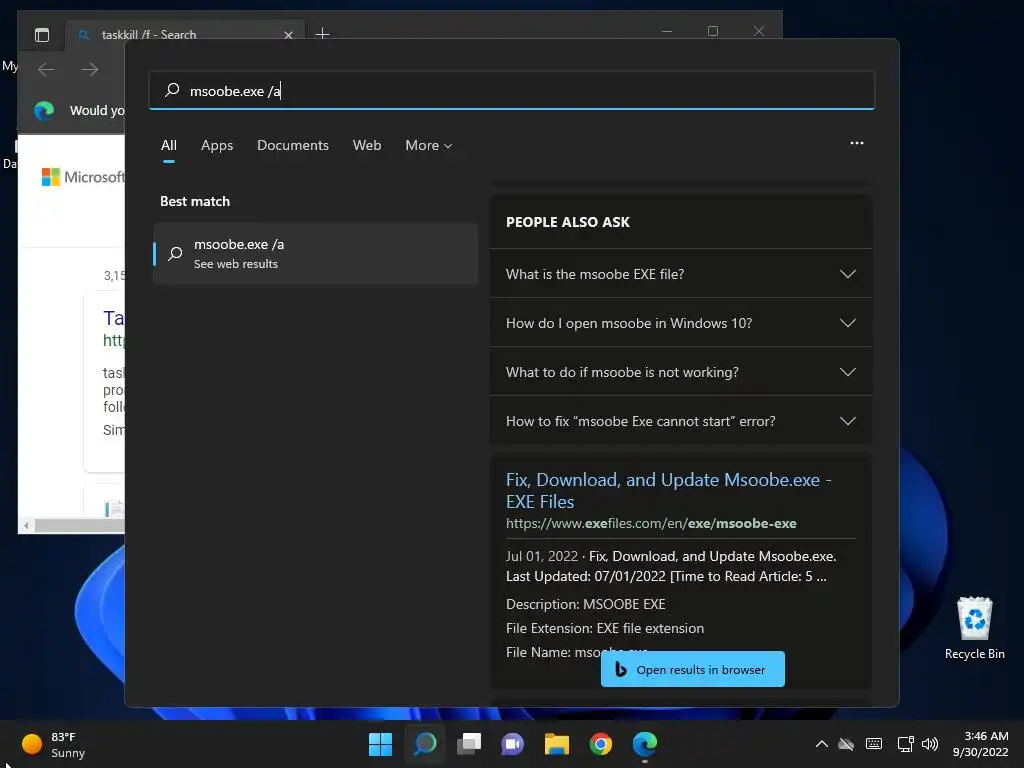Click the exefiles.com msoobe-exe URL
Image resolution: width=1024 pixels, height=768 pixels.
tap(650, 523)
